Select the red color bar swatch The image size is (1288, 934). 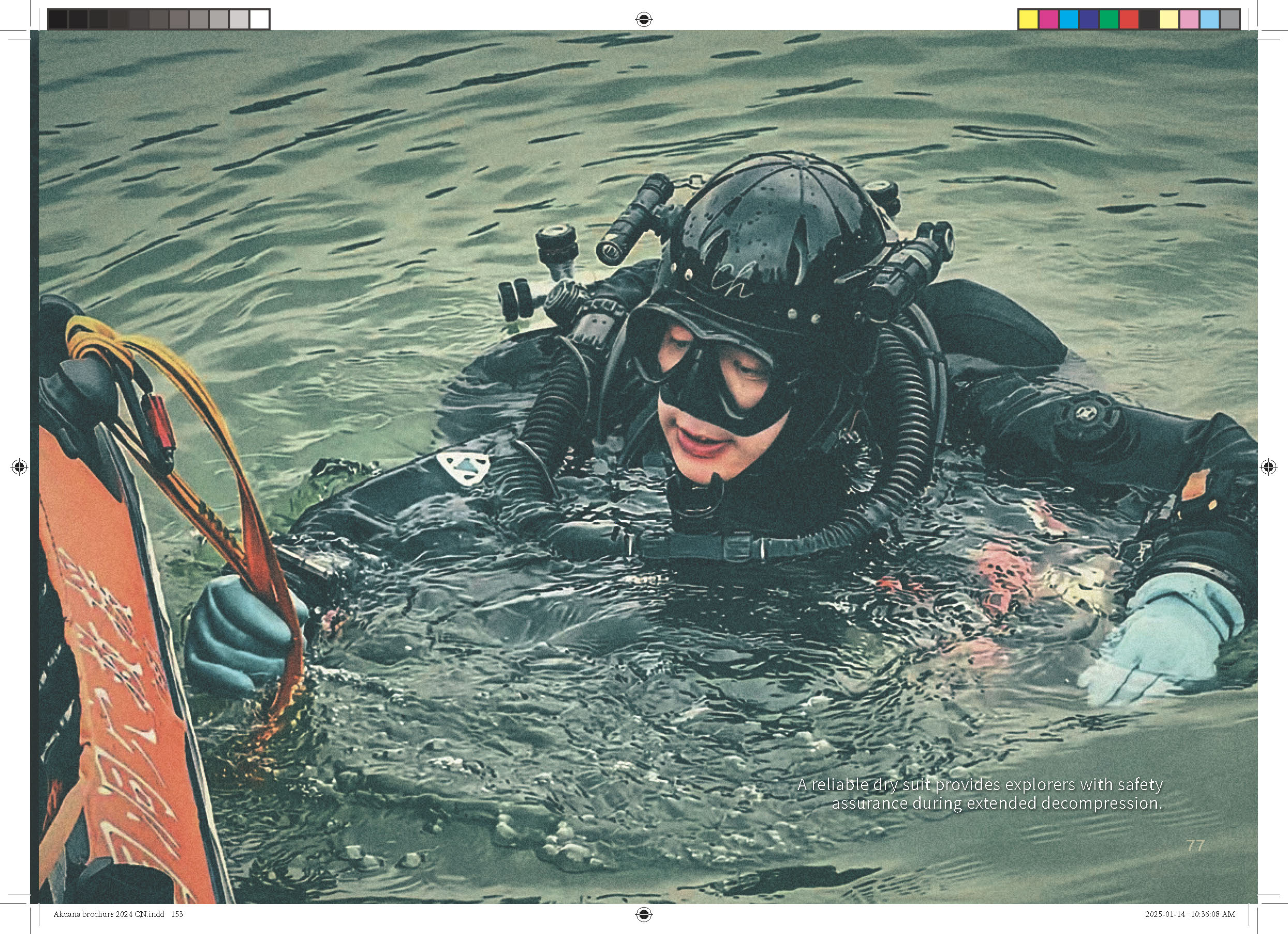point(1129,19)
